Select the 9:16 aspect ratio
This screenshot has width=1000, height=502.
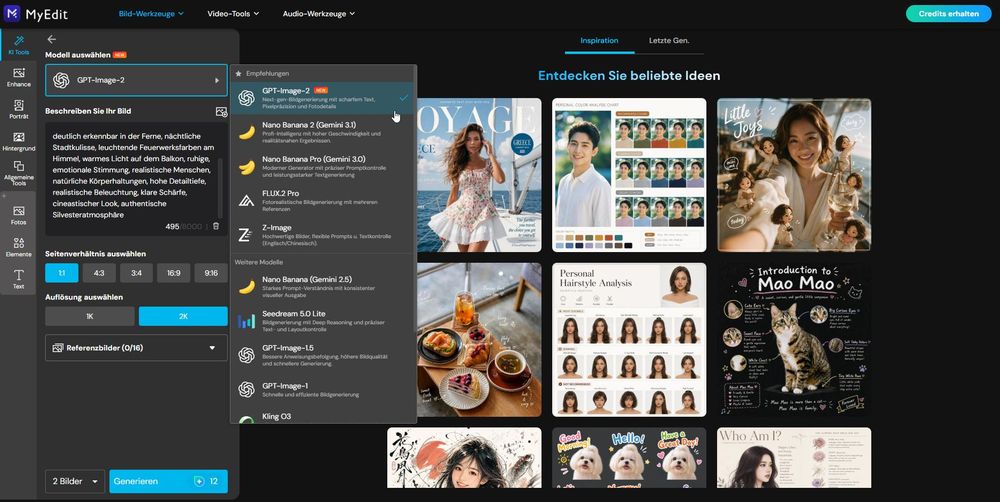[x=211, y=273]
